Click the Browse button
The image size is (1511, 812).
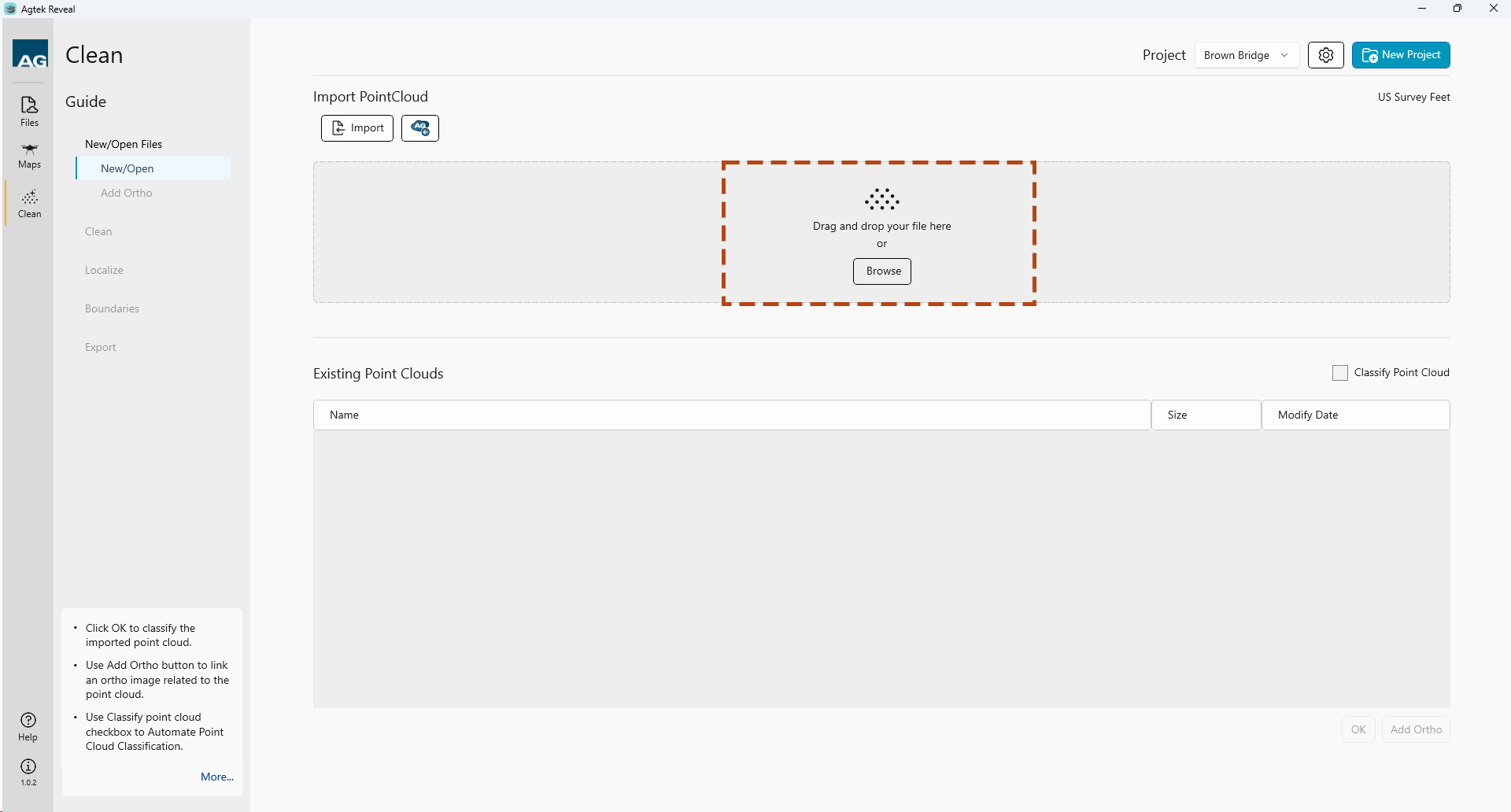pyautogui.click(x=882, y=271)
